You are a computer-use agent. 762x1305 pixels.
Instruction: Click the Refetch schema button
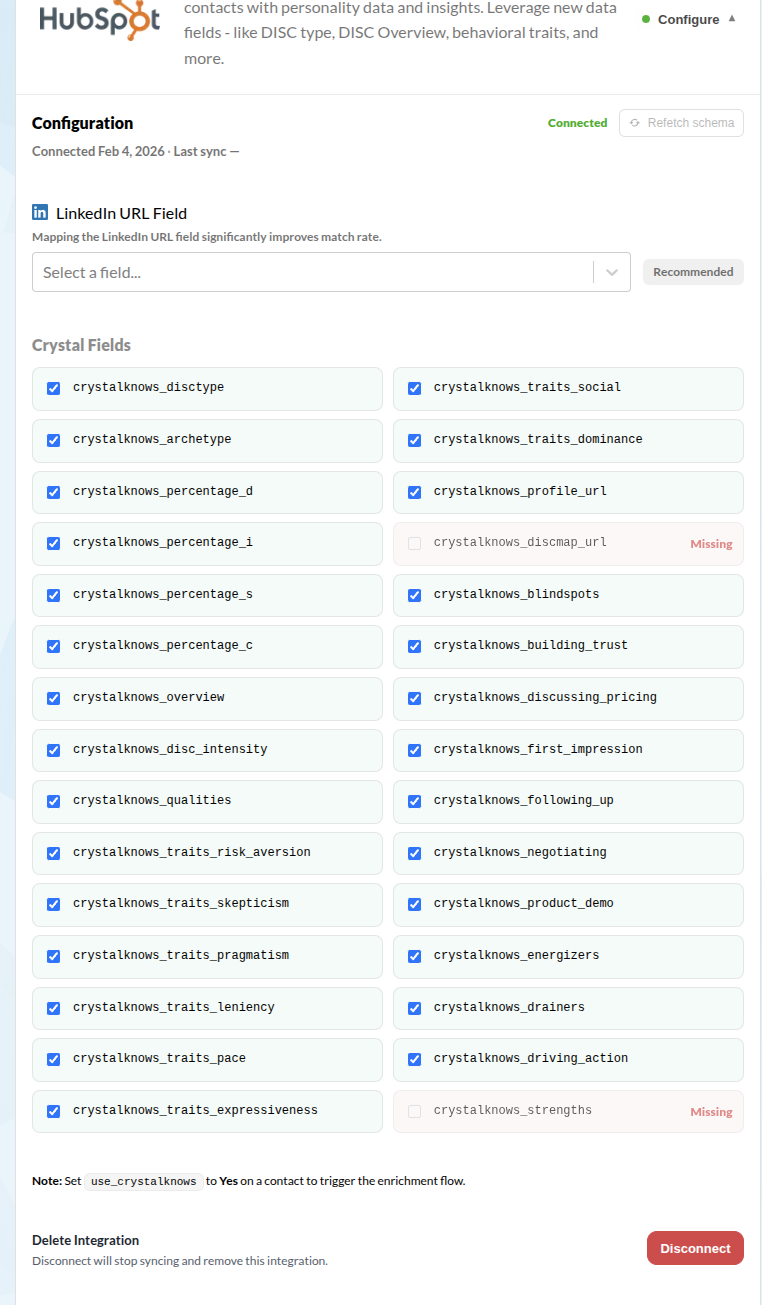click(681, 123)
